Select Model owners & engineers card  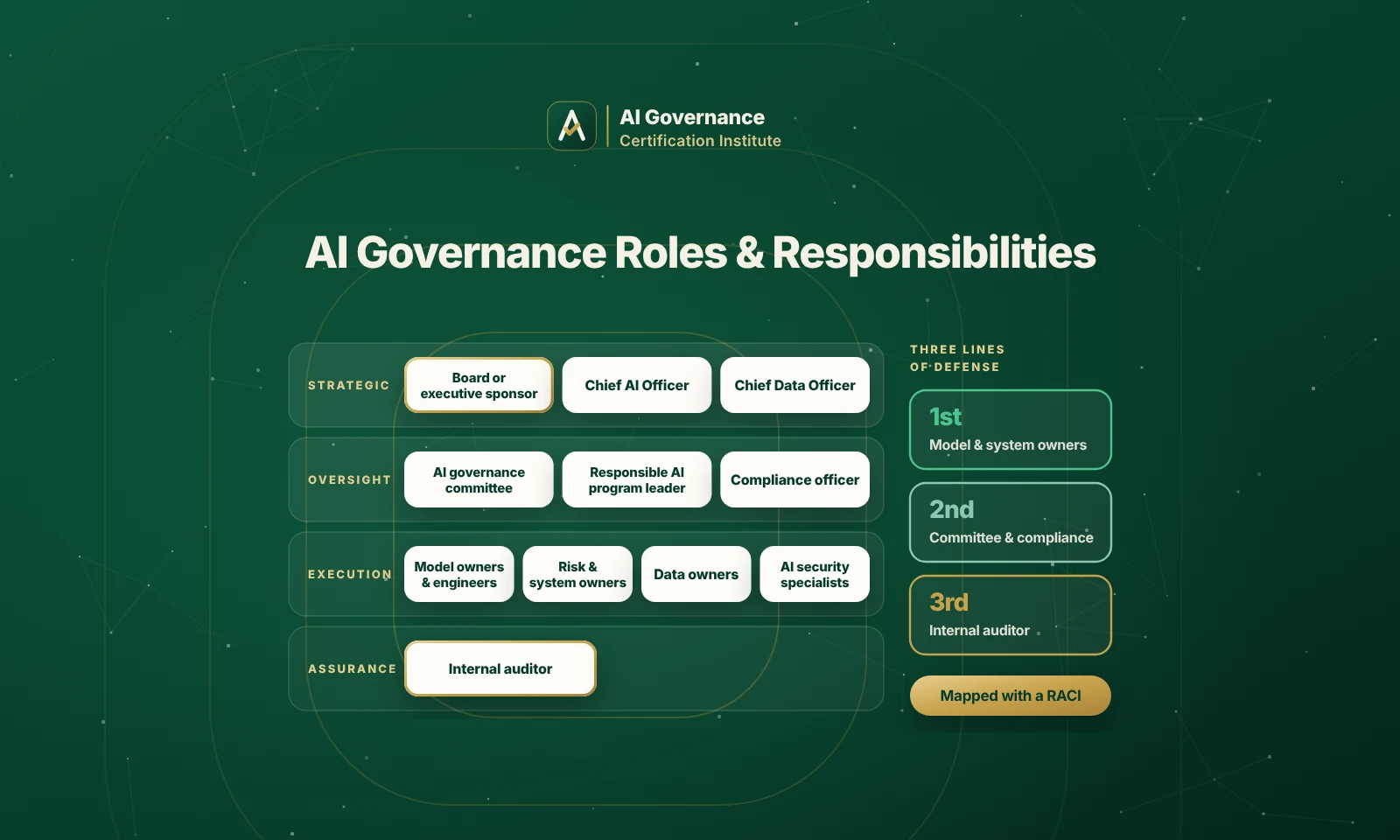click(459, 574)
